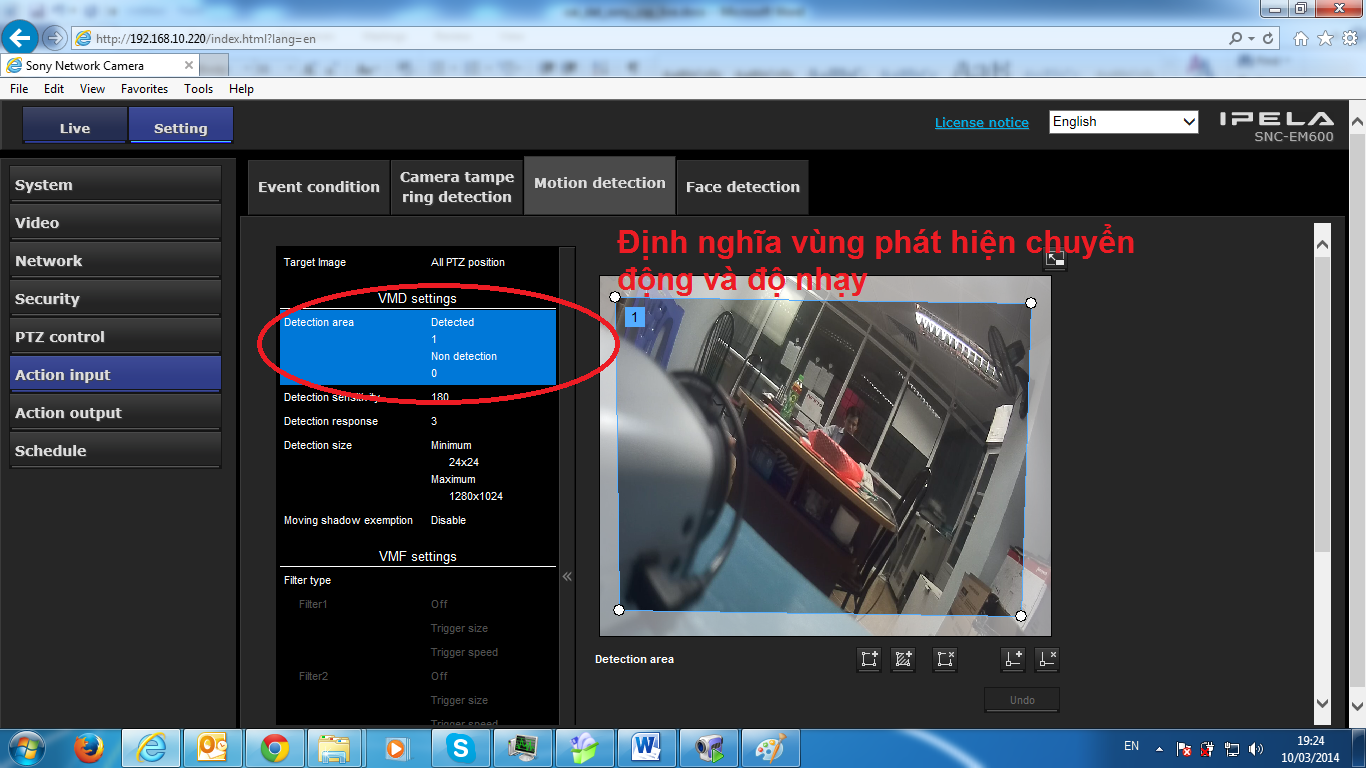Open the Schedule menu

click(x=115, y=451)
